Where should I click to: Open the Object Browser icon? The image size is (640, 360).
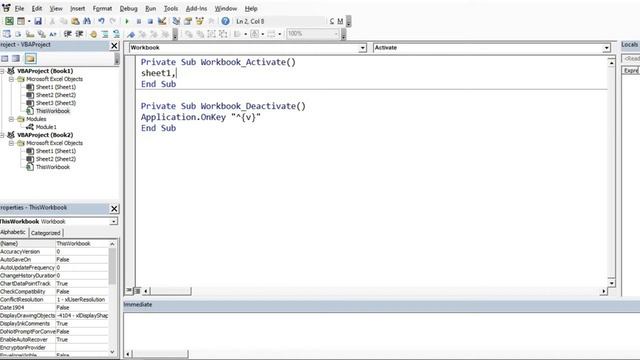click(x=200, y=21)
